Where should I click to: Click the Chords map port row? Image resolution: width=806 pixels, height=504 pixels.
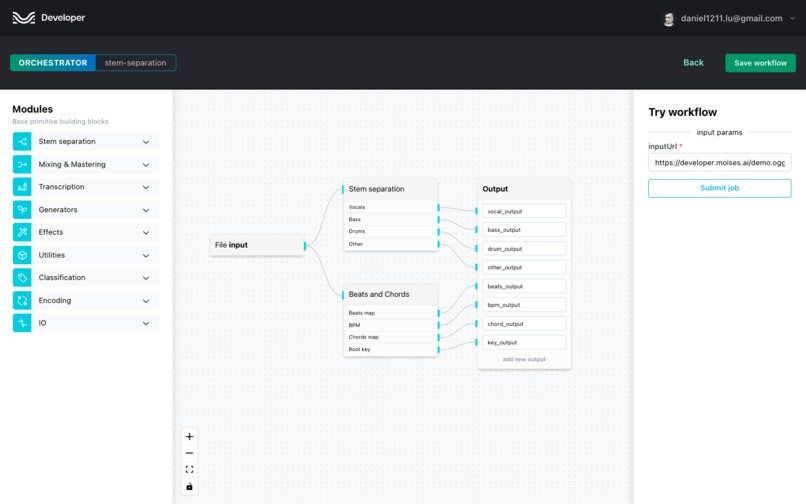(390, 337)
